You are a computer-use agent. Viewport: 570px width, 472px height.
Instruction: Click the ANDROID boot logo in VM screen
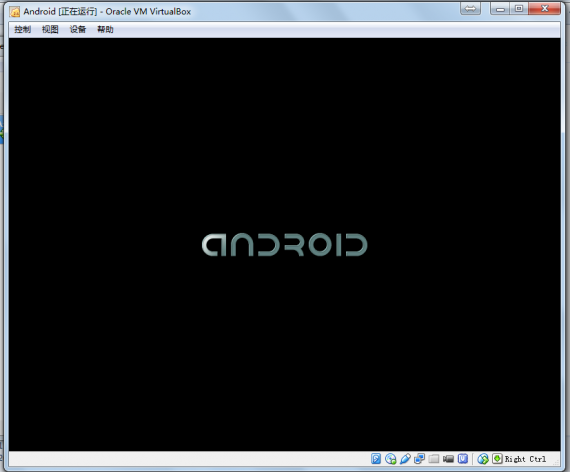click(285, 245)
